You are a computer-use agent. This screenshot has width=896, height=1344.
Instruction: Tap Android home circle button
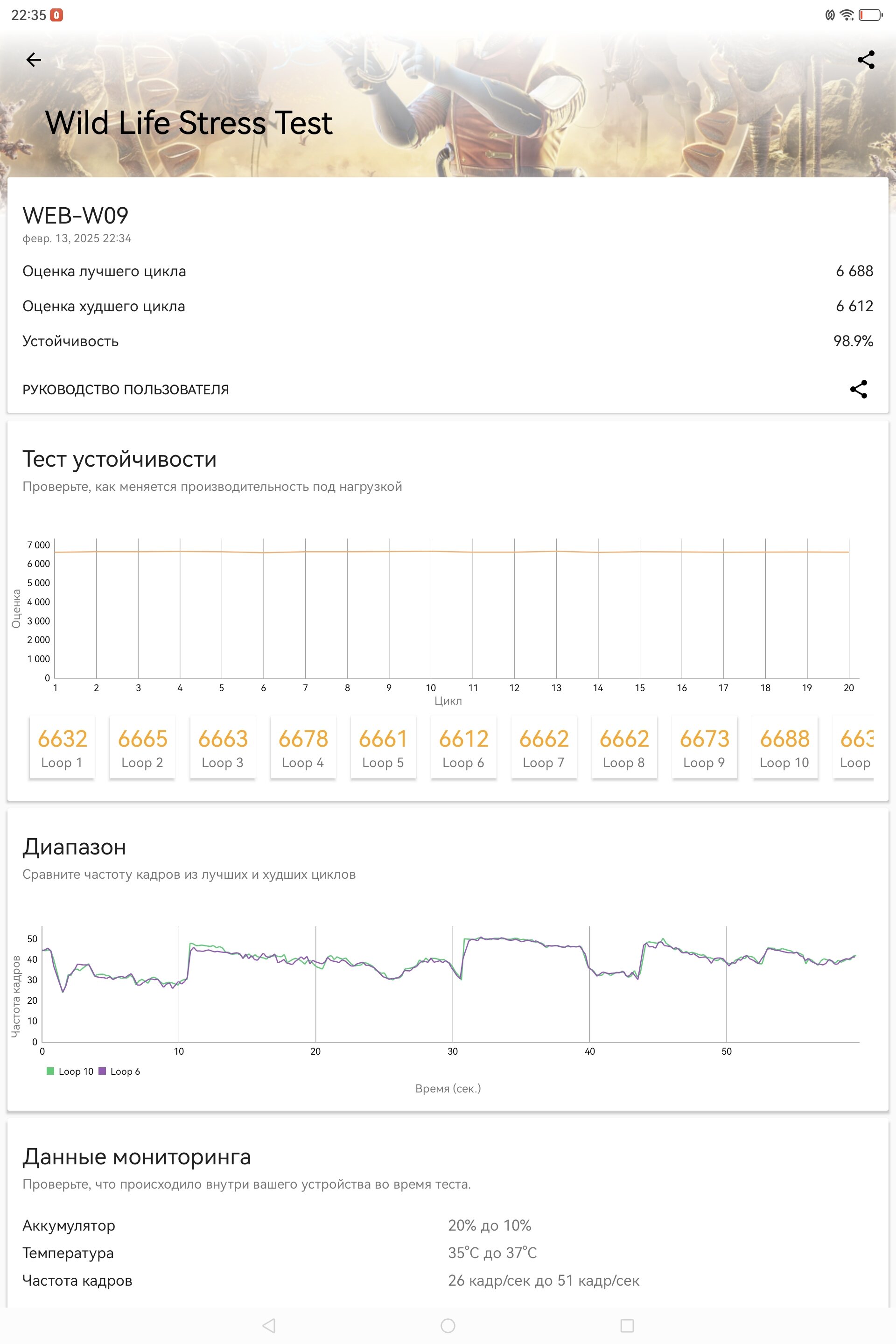(x=448, y=1325)
